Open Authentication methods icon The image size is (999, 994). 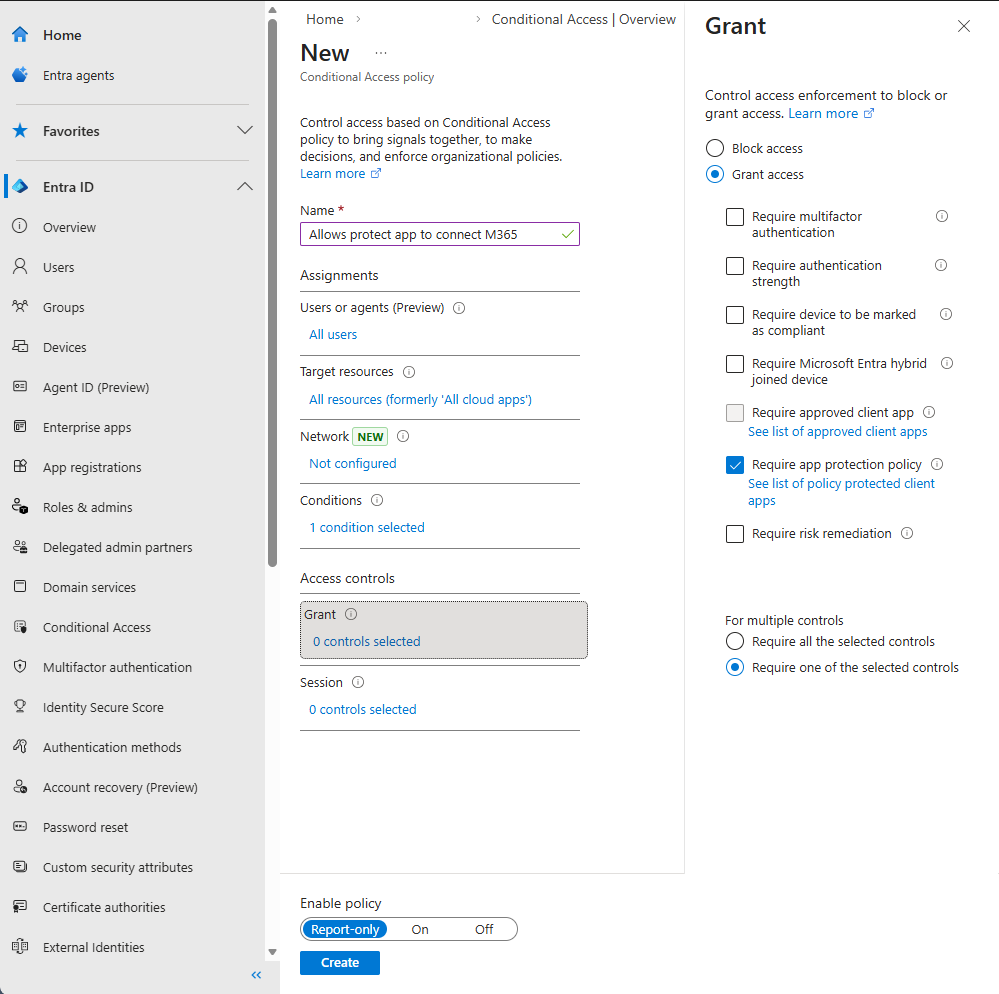point(20,747)
